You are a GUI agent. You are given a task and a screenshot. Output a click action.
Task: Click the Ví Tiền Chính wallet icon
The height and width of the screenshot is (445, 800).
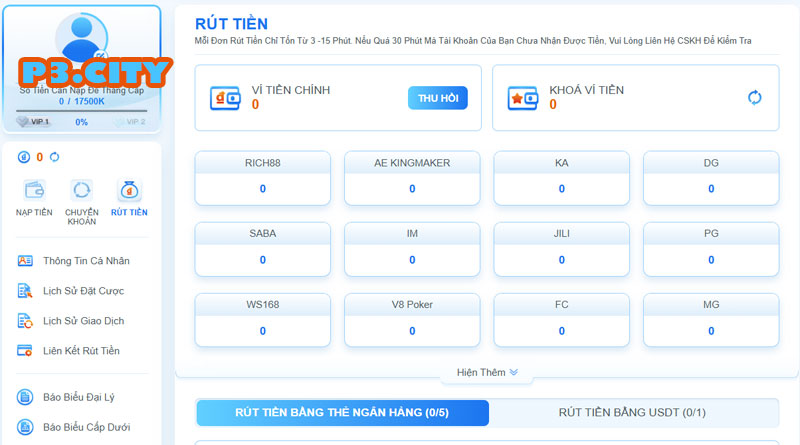(225, 98)
